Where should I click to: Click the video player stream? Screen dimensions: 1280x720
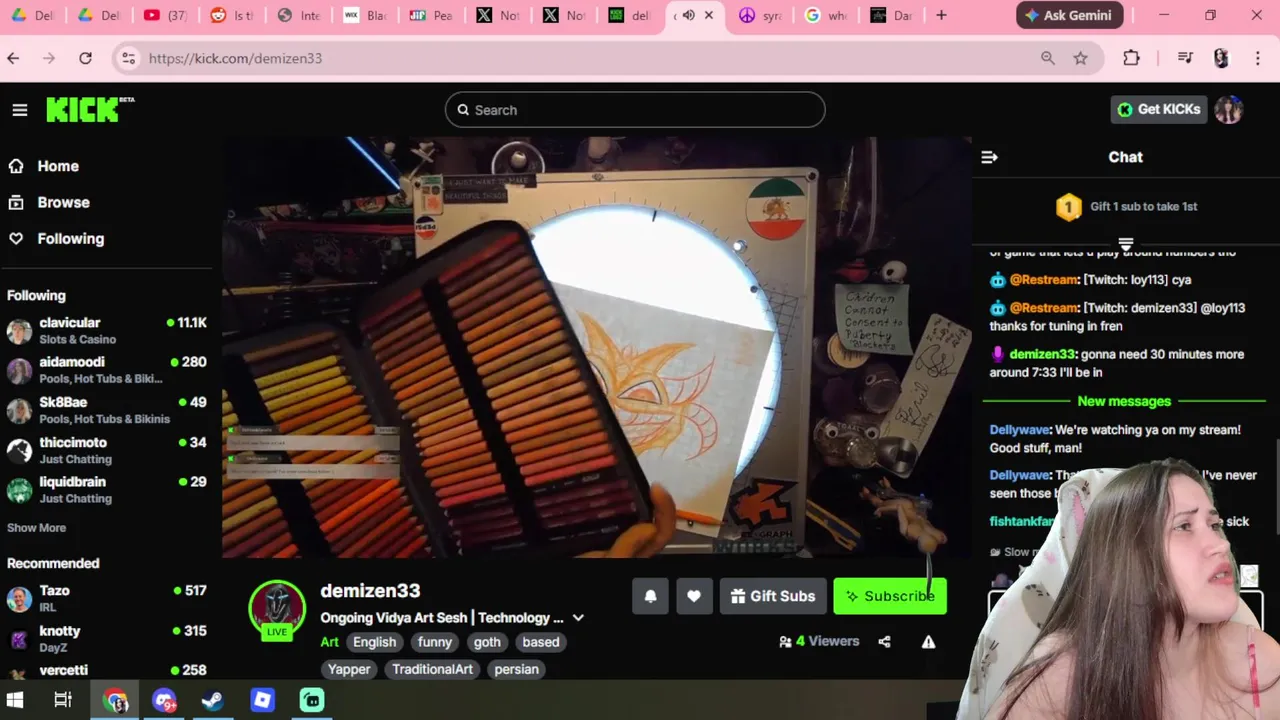pyautogui.click(x=596, y=347)
